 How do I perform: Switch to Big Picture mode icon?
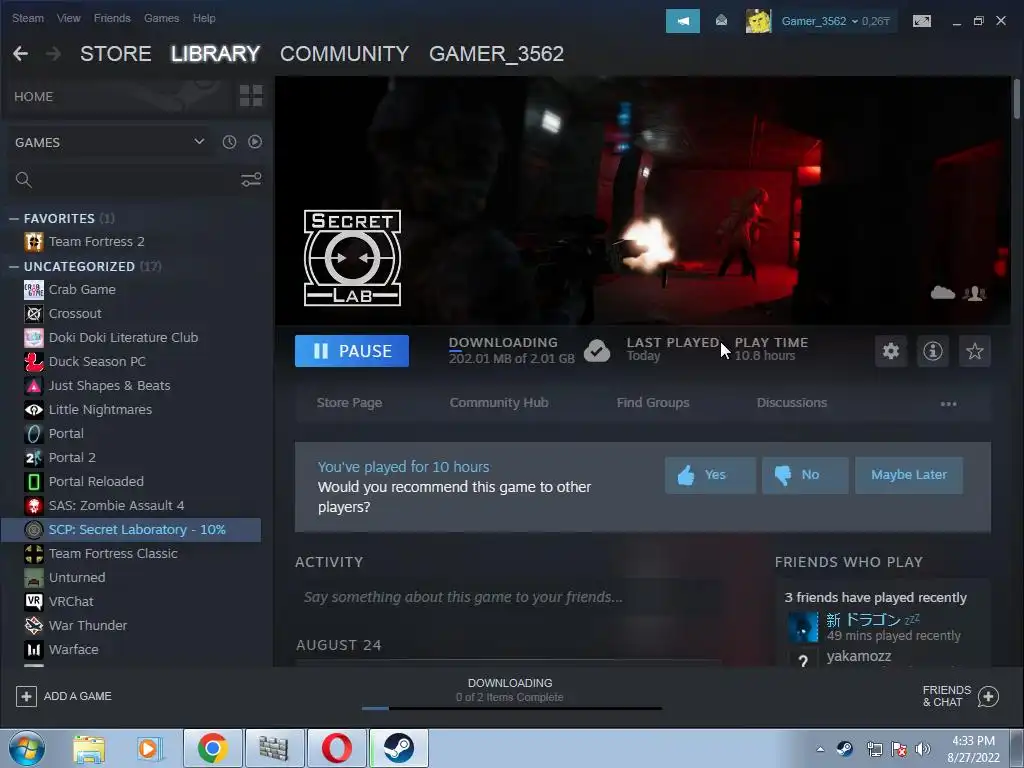pos(921,21)
